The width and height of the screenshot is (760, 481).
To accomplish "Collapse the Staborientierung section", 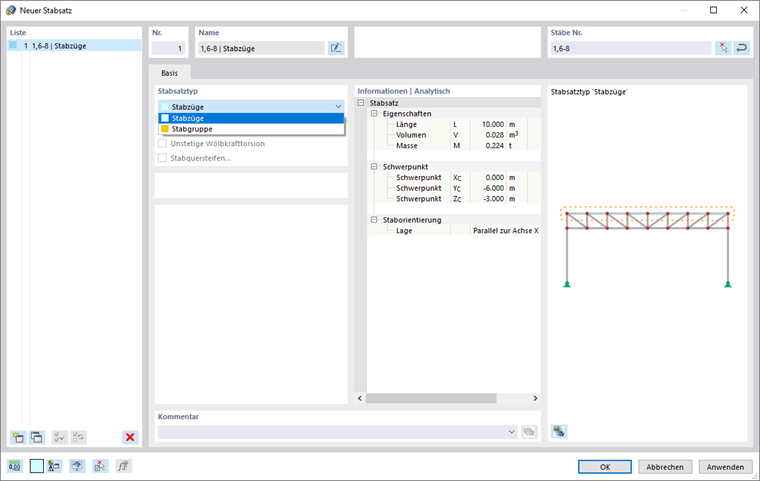I will tap(374, 220).
